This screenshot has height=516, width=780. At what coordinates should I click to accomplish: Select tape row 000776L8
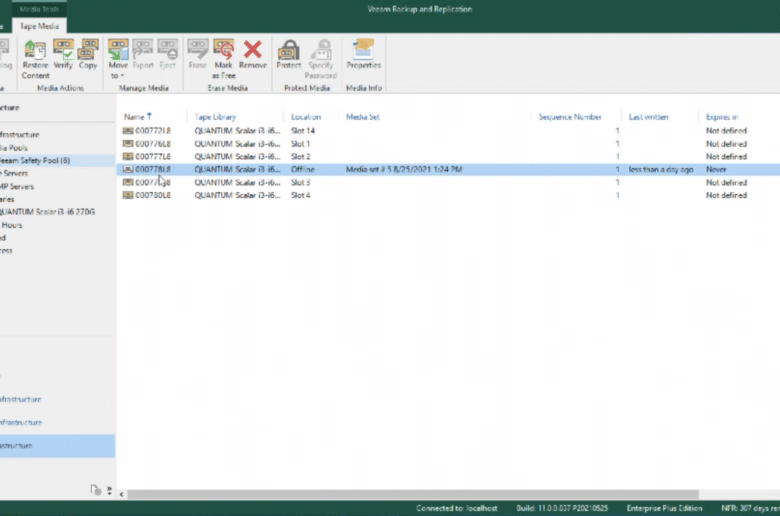point(448,144)
